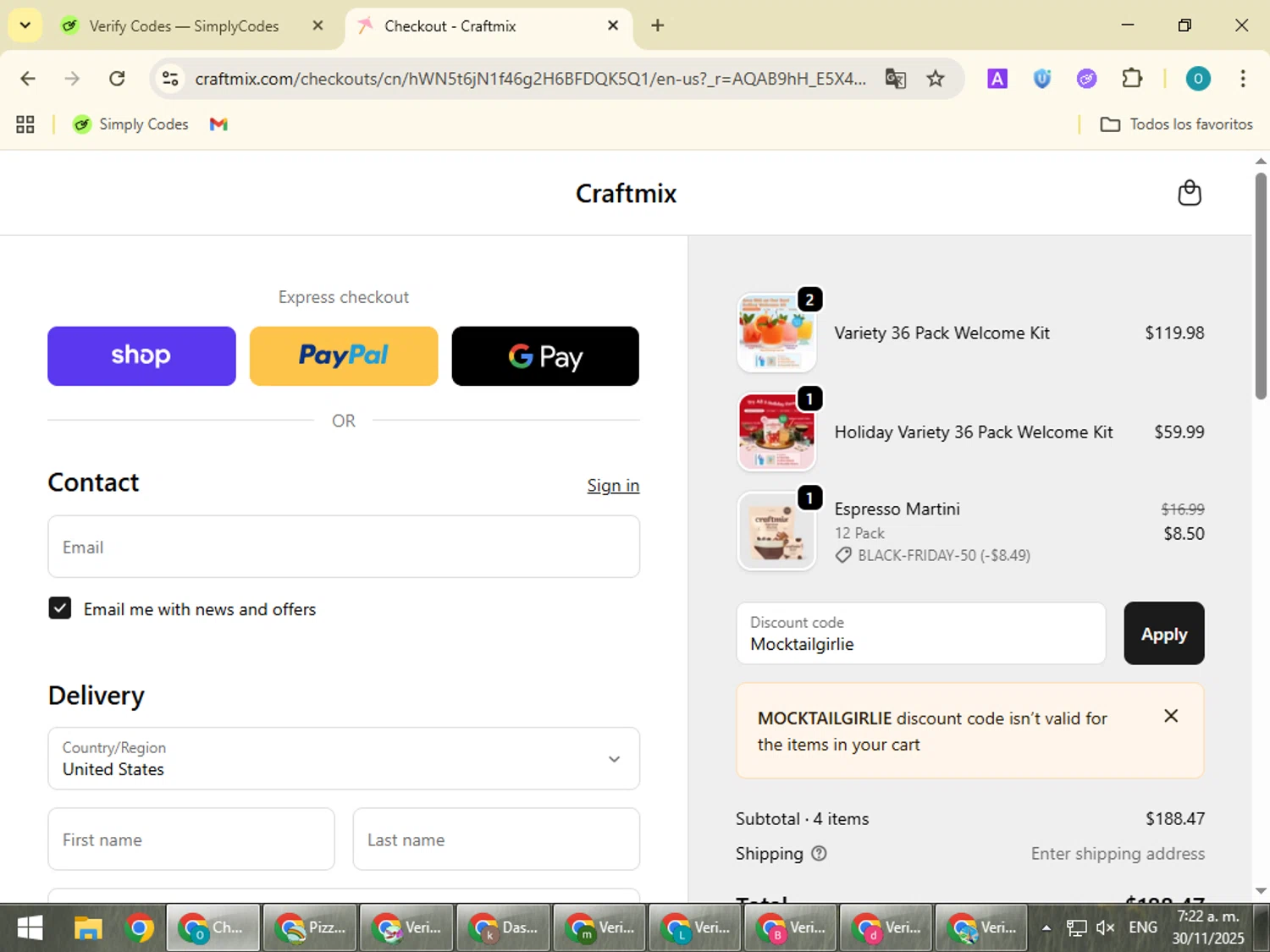Close the Checkout - Craftmix tab

point(613,25)
